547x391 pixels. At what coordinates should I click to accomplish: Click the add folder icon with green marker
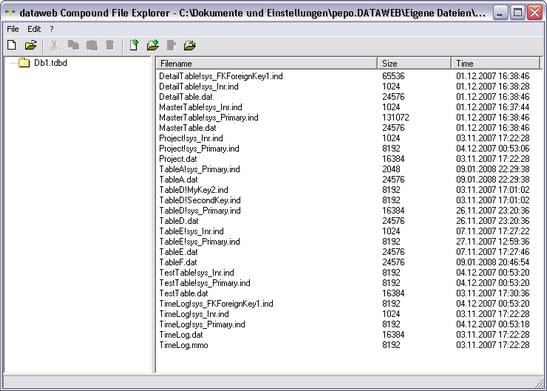(153, 45)
